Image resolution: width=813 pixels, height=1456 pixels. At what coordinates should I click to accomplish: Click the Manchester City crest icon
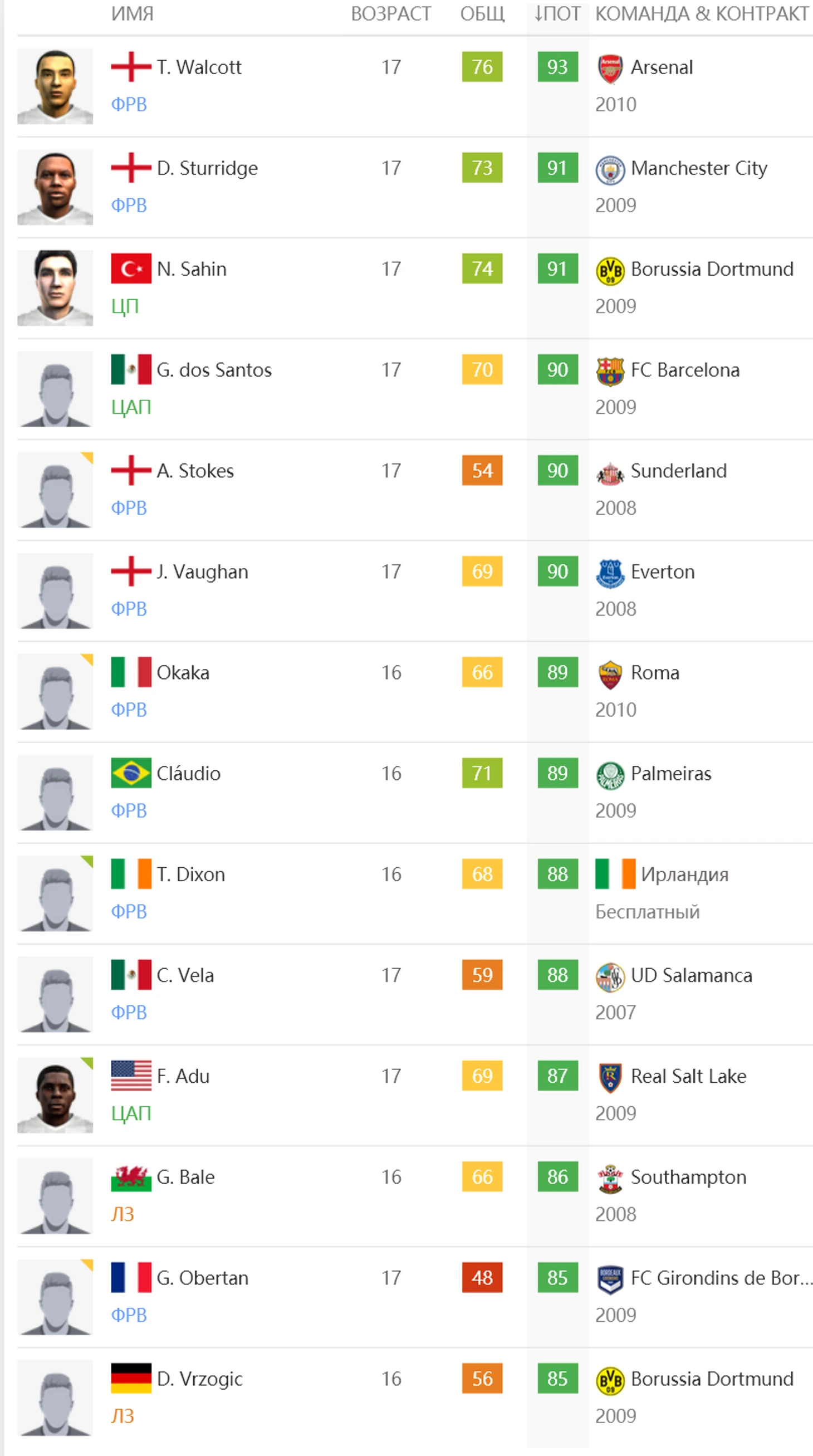click(x=610, y=170)
